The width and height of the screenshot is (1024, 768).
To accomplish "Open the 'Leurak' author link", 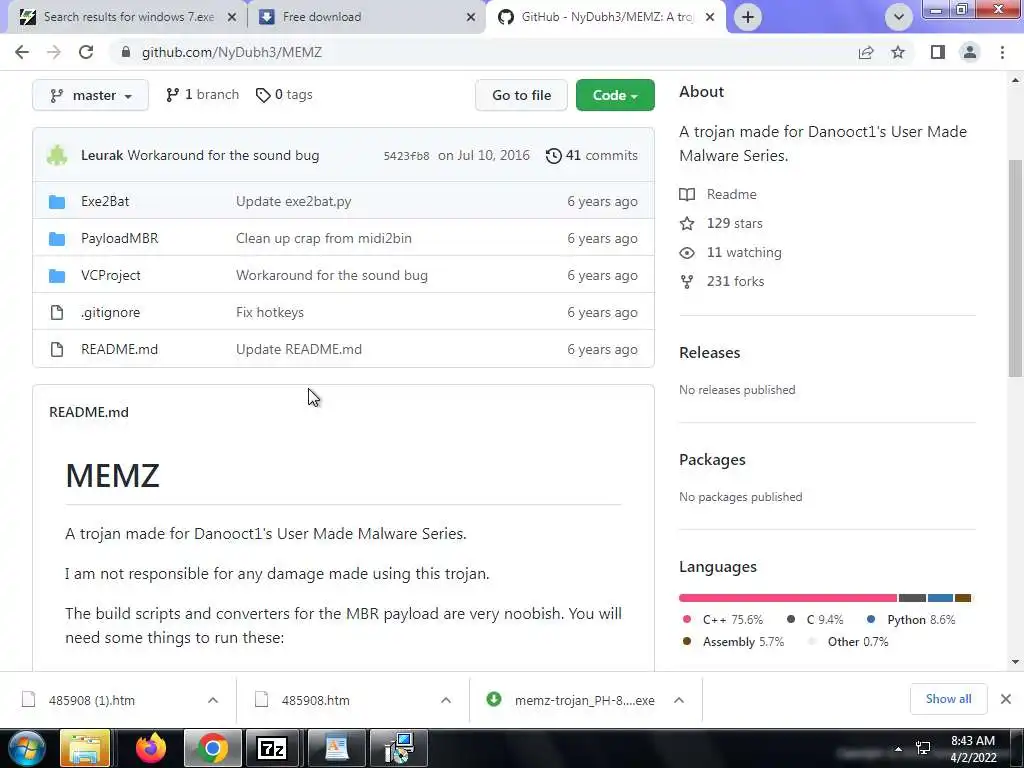I will click(x=102, y=155).
